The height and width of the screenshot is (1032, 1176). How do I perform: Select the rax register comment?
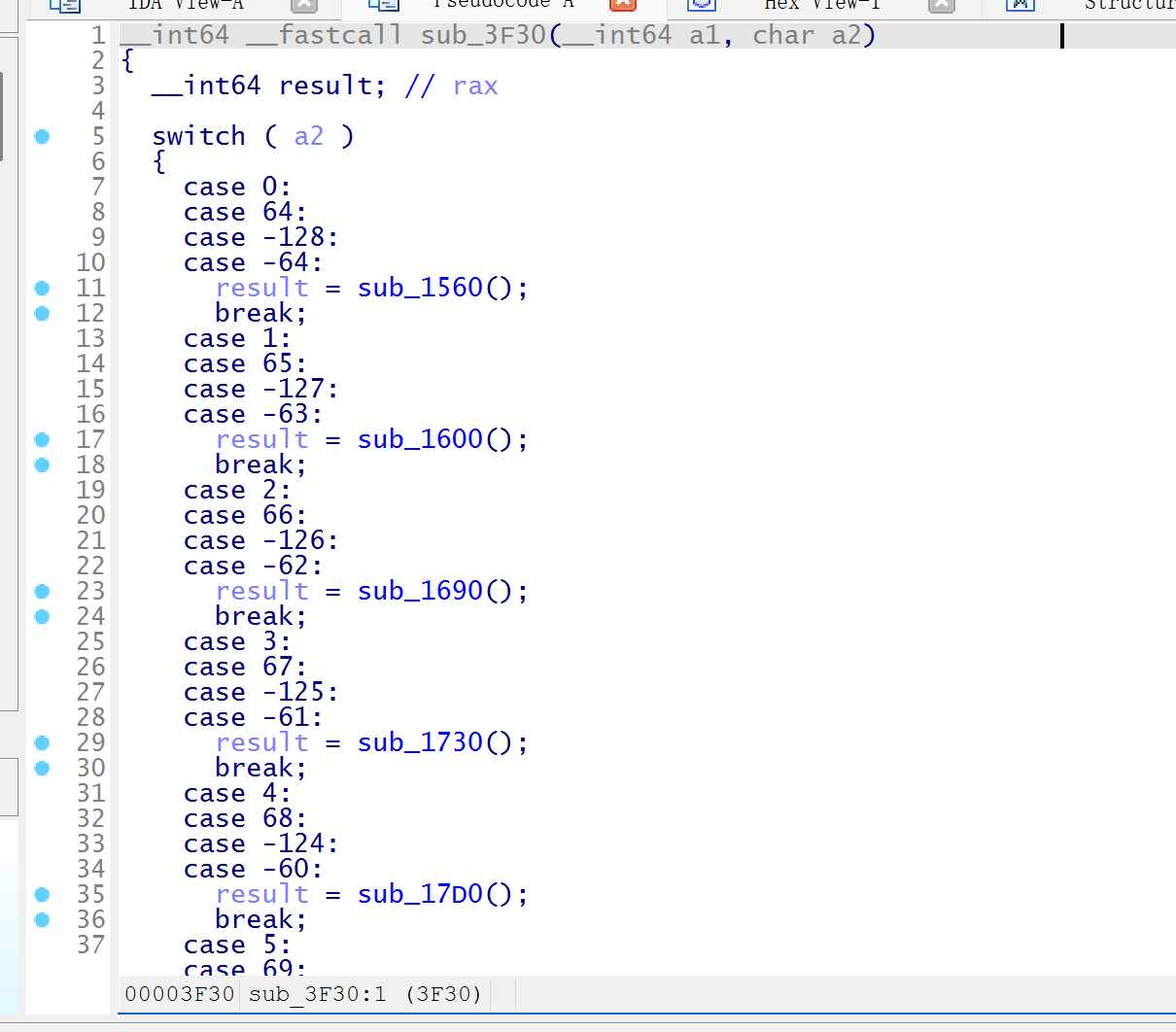pyautogui.click(x=475, y=86)
